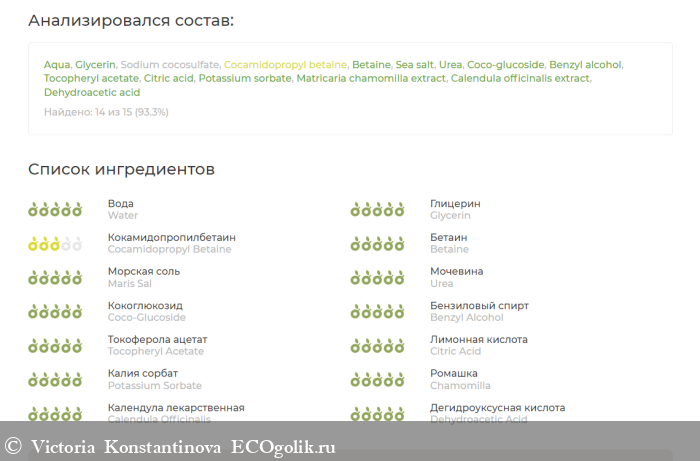Select the Ромашка ingredient name
700x461 pixels.
pos(453,373)
